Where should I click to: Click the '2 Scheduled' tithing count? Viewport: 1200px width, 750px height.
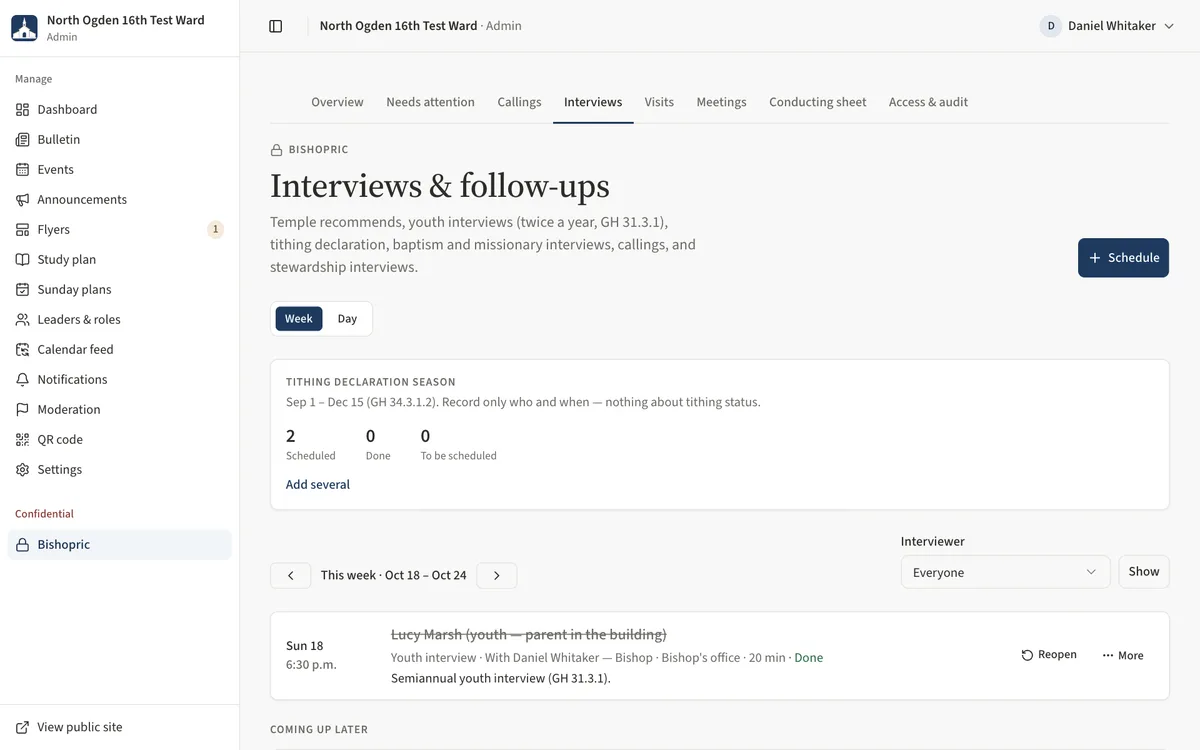coord(310,444)
